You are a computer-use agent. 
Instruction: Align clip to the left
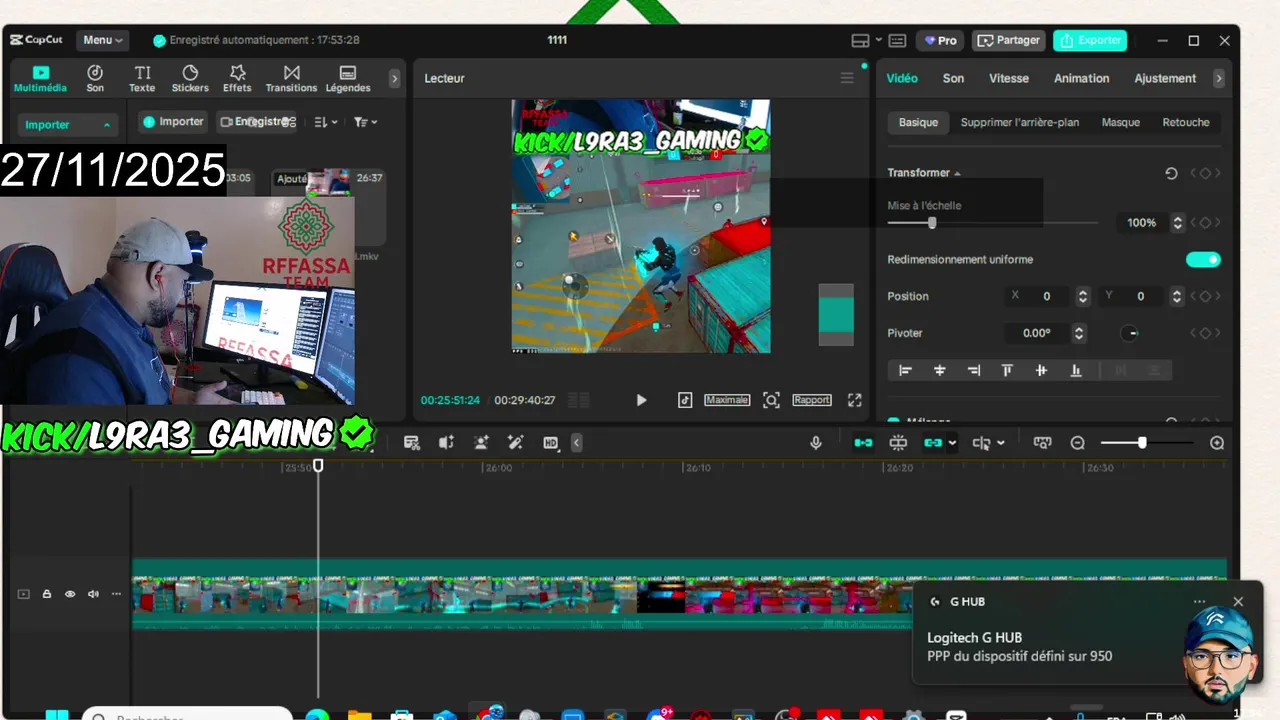tap(905, 370)
